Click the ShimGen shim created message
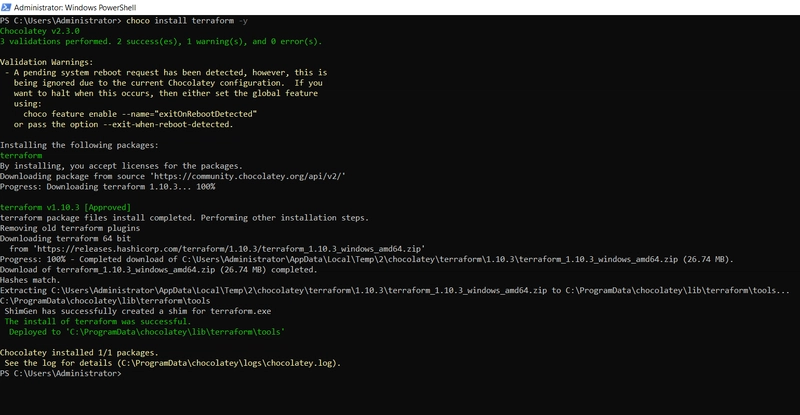 point(138,311)
